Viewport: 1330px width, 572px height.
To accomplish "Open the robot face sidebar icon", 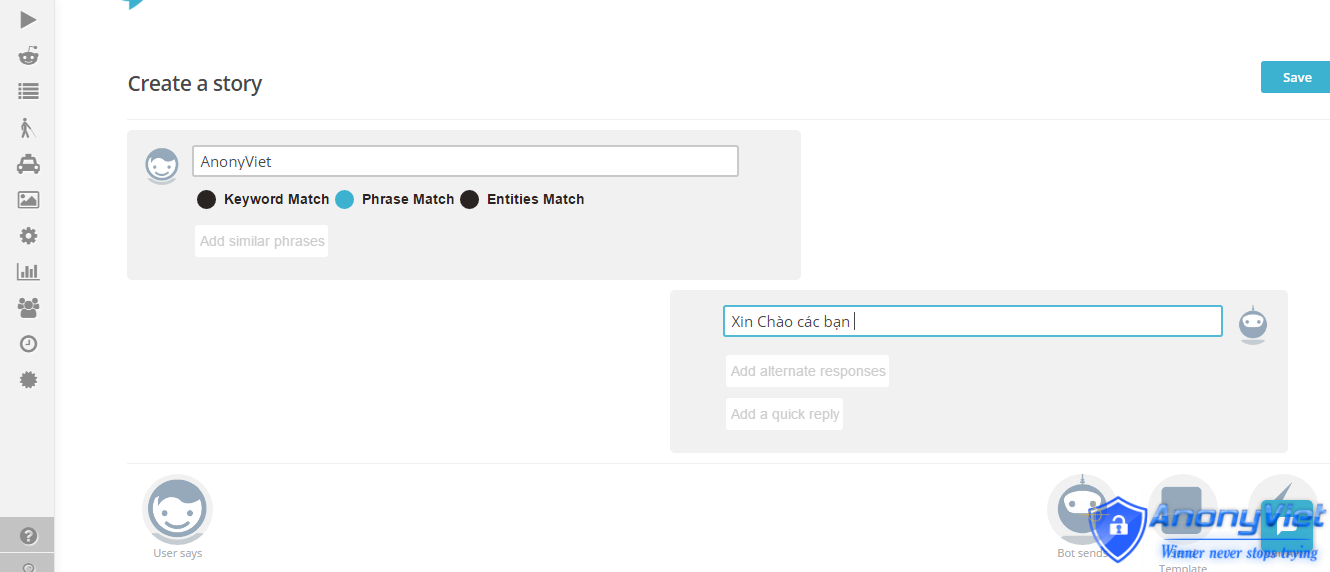I will pos(28,55).
